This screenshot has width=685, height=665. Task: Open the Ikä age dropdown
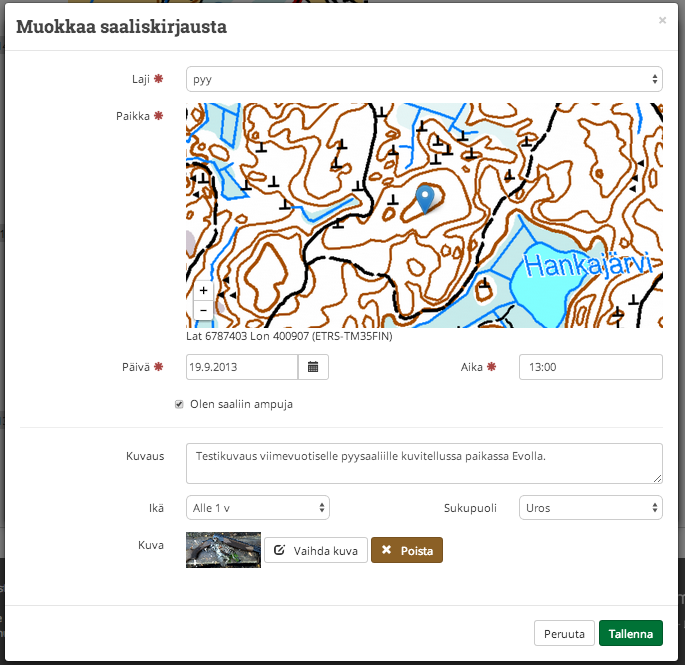click(258, 508)
